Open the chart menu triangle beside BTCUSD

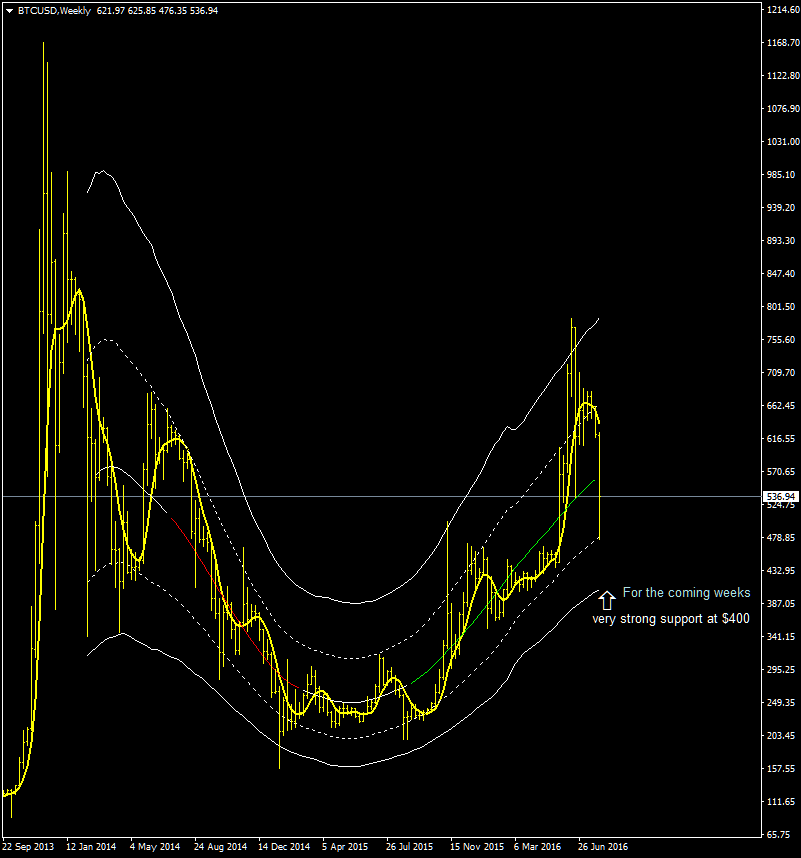click(9, 10)
